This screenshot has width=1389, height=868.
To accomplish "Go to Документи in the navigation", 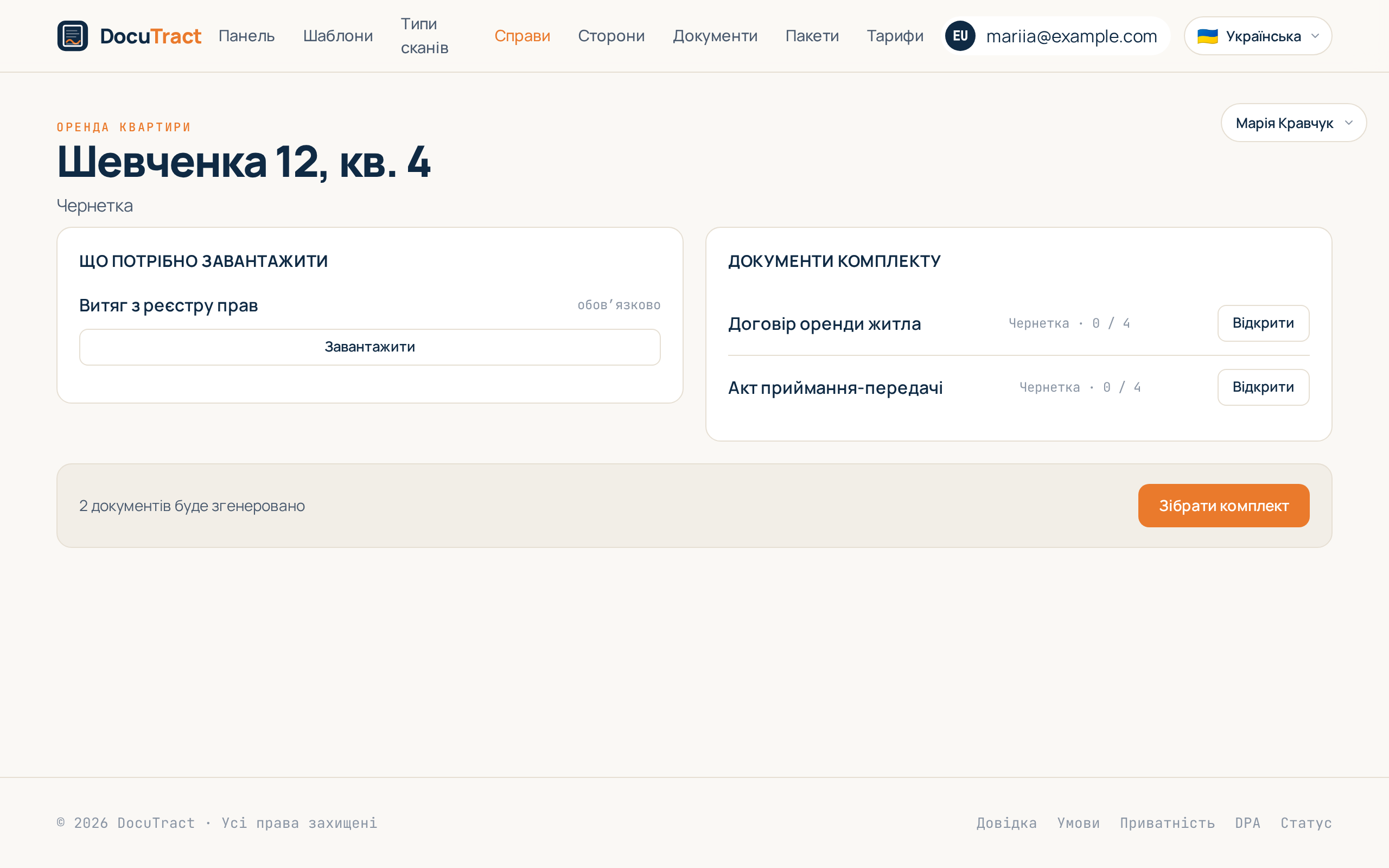I will (x=715, y=36).
